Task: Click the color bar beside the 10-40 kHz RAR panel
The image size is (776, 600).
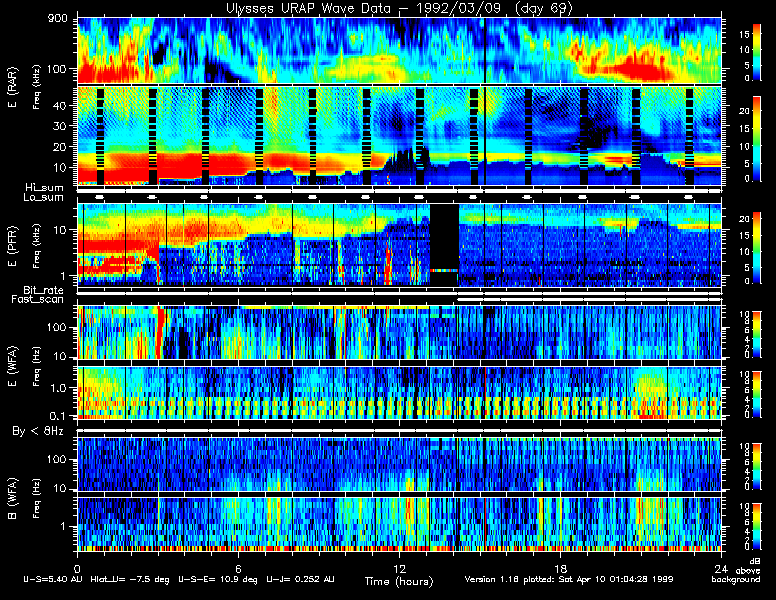Action: point(757,139)
